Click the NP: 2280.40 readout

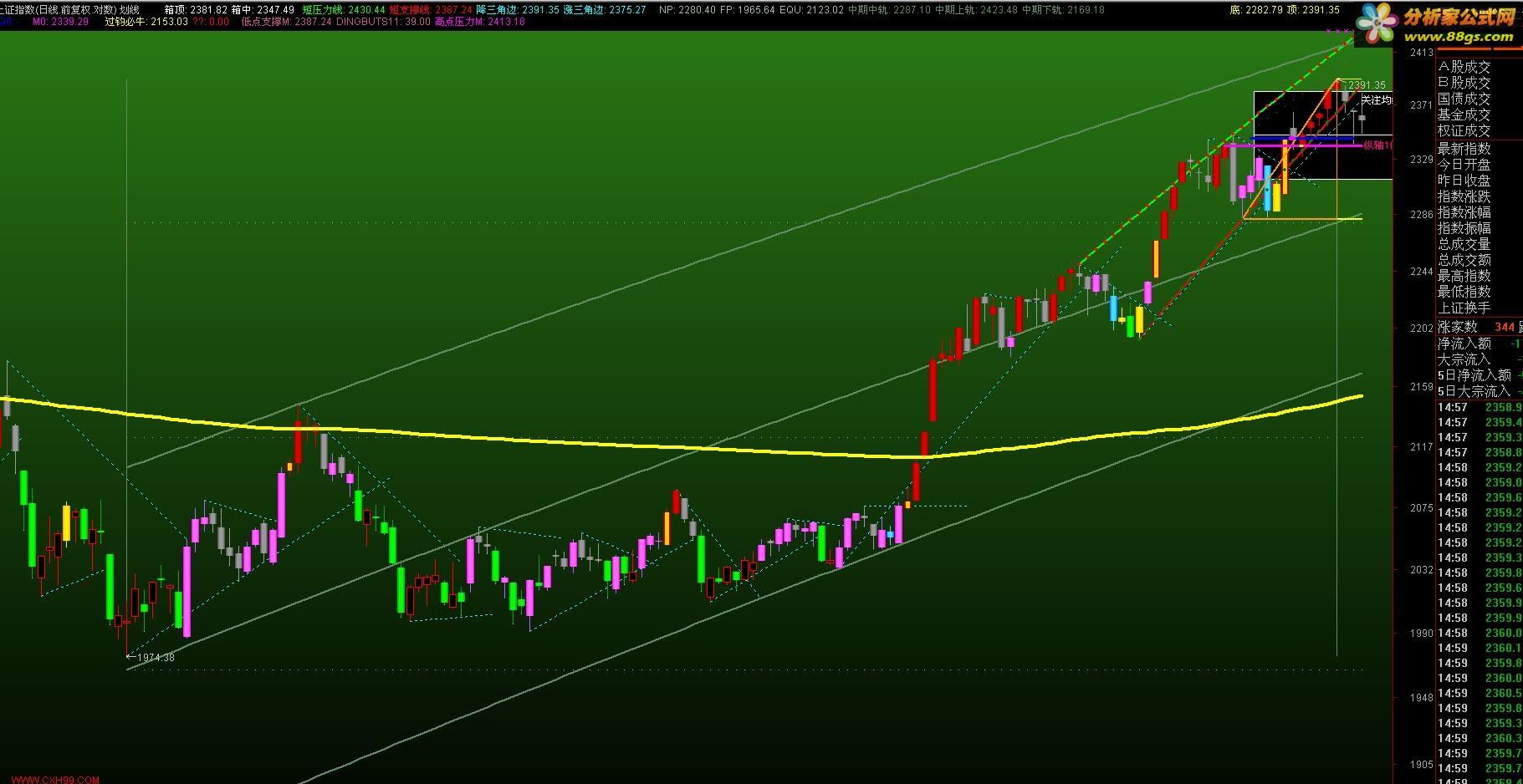tap(687, 10)
